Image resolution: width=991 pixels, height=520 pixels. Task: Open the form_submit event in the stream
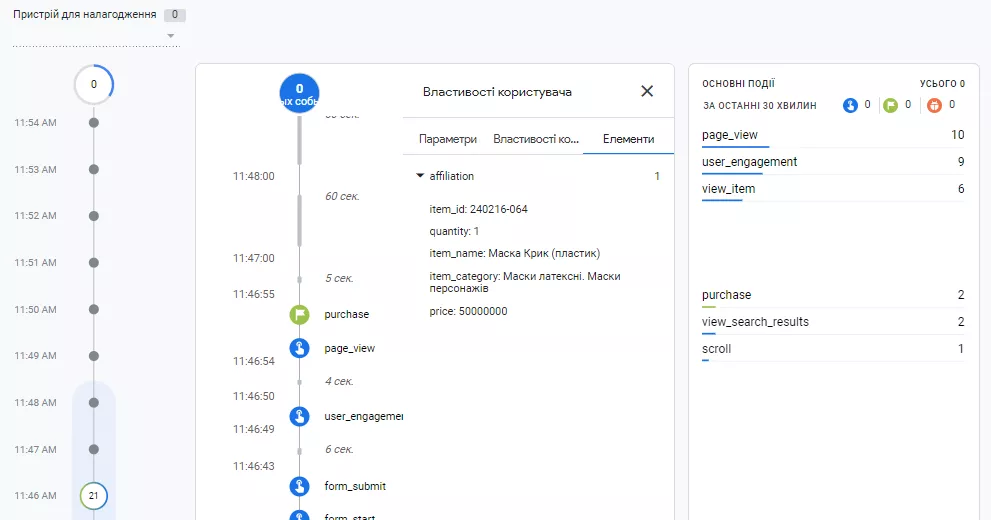[x=355, y=486]
